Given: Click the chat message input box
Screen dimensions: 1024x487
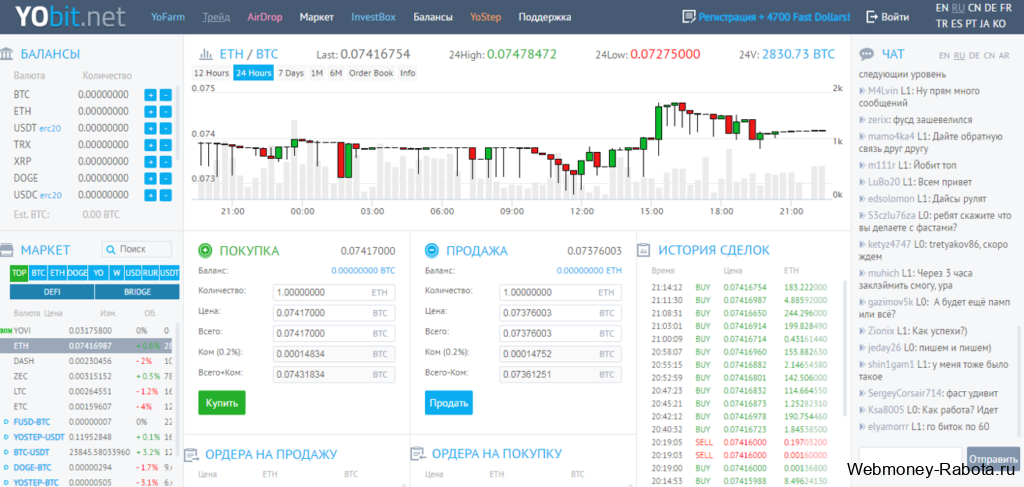Looking at the screenshot, I should point(910,459).
